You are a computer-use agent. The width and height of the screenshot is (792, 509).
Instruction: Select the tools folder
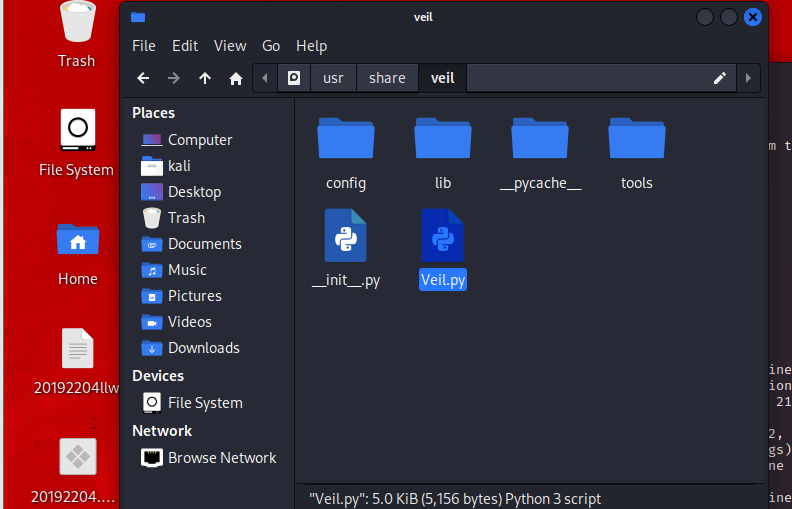637,154
